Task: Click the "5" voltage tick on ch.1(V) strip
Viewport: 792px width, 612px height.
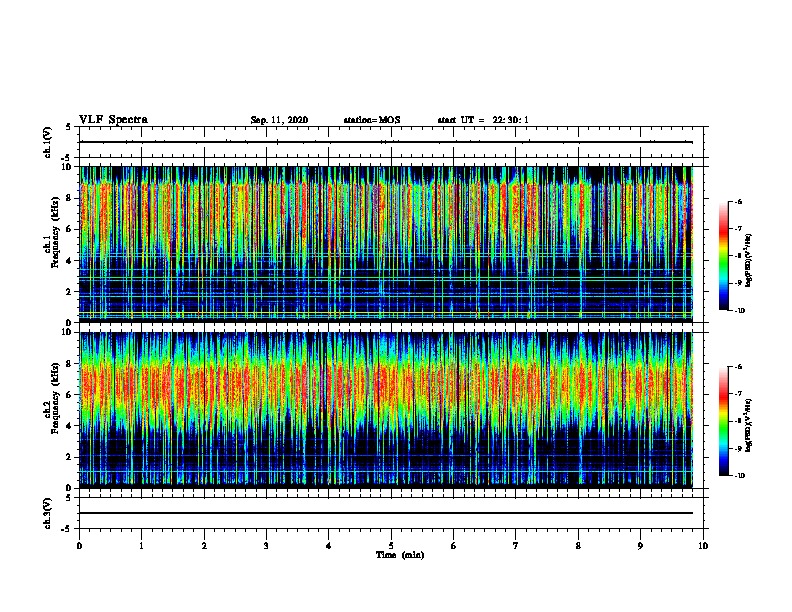Action: pyautogui.click(x=69, y=127)
